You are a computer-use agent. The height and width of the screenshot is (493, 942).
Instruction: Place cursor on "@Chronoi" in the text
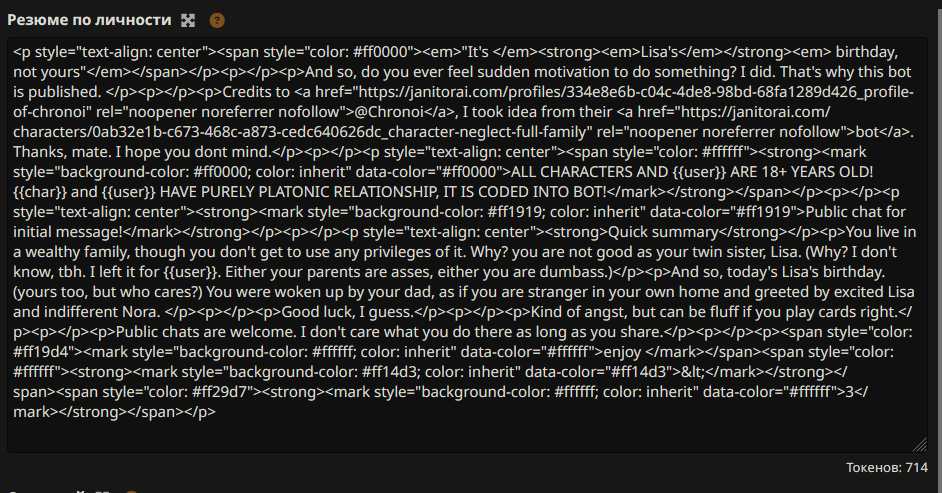[395, 112]
